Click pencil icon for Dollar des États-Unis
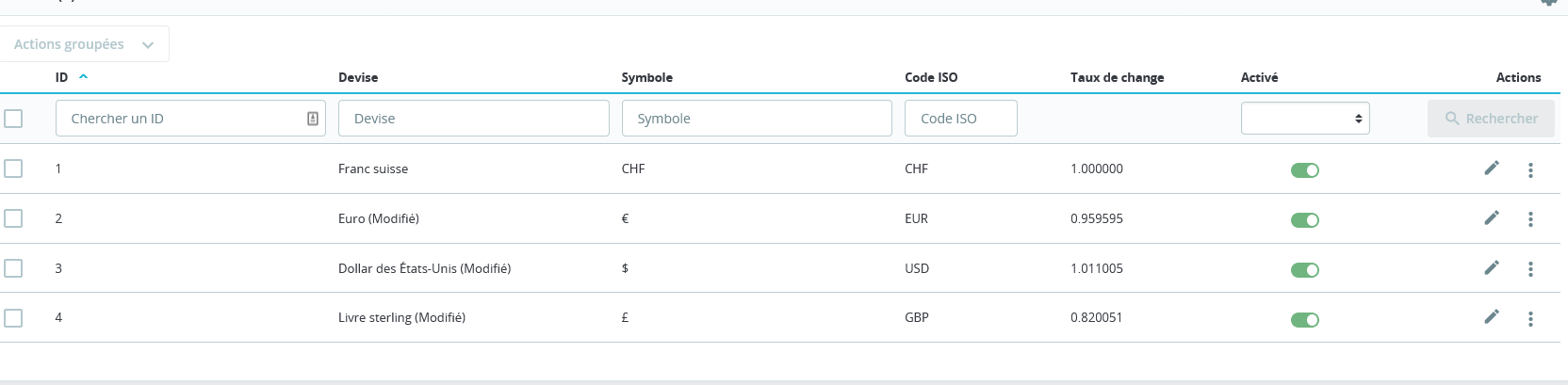 [x=1492, y=268]
